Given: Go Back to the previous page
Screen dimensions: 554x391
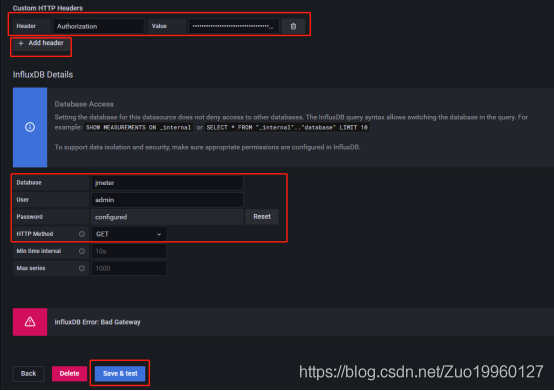Looking at the screenshot, I should tap(28, 373).
